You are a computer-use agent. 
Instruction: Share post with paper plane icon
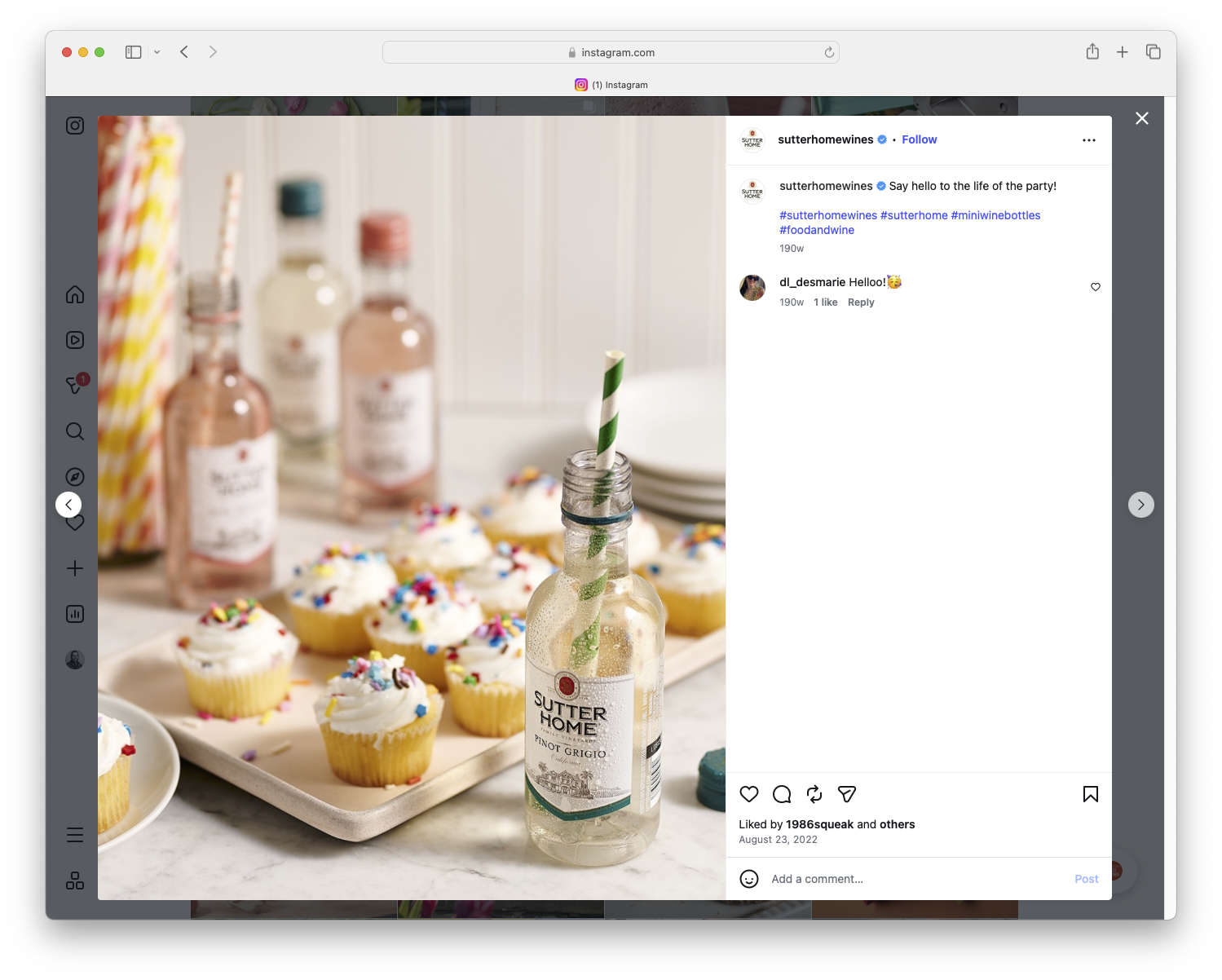[x=847, y=794]
